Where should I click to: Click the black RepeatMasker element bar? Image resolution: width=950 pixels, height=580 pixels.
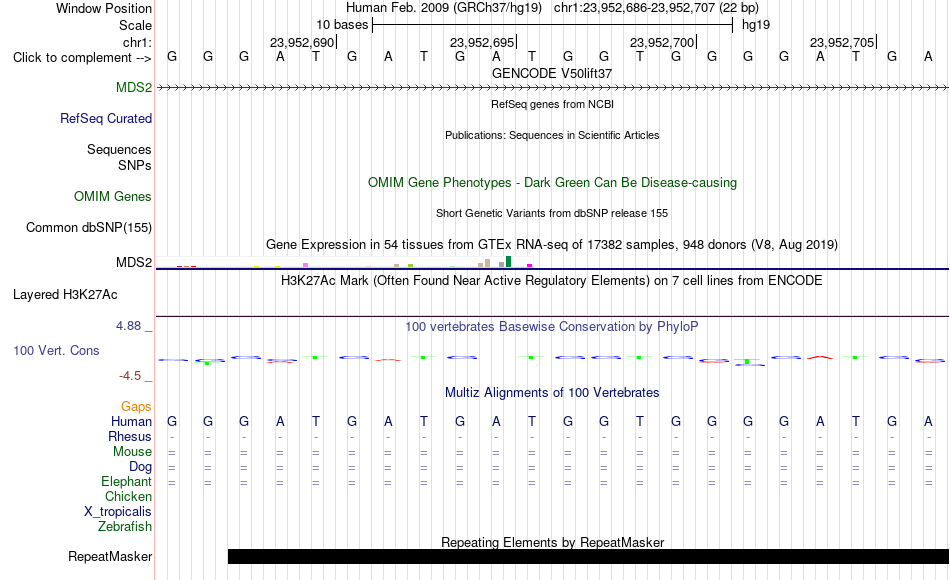click(588, 556)
